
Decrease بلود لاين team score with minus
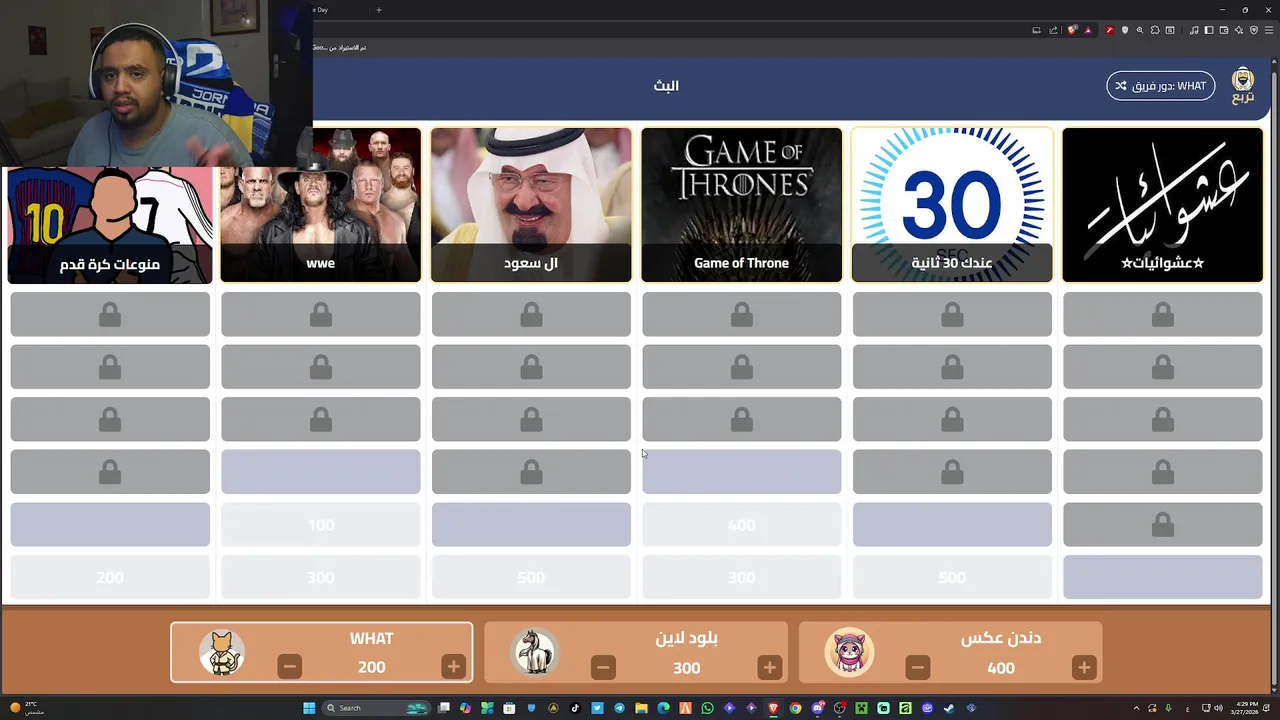click(603, 667)
